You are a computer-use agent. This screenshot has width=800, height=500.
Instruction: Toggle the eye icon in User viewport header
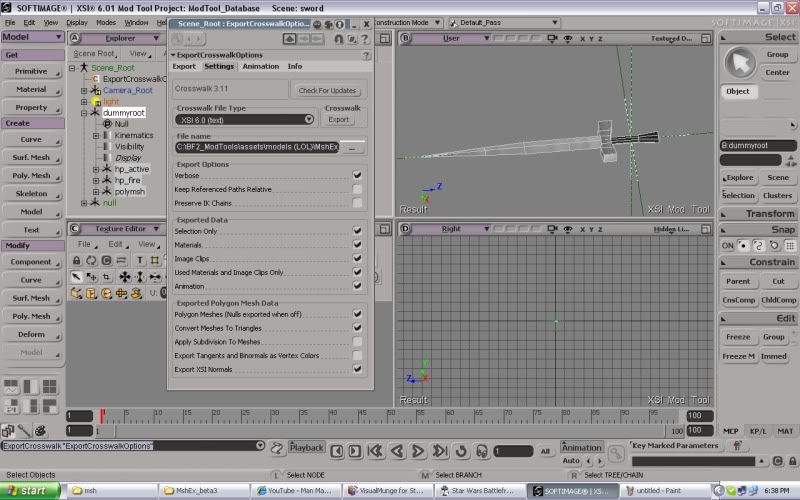point(567,38)
